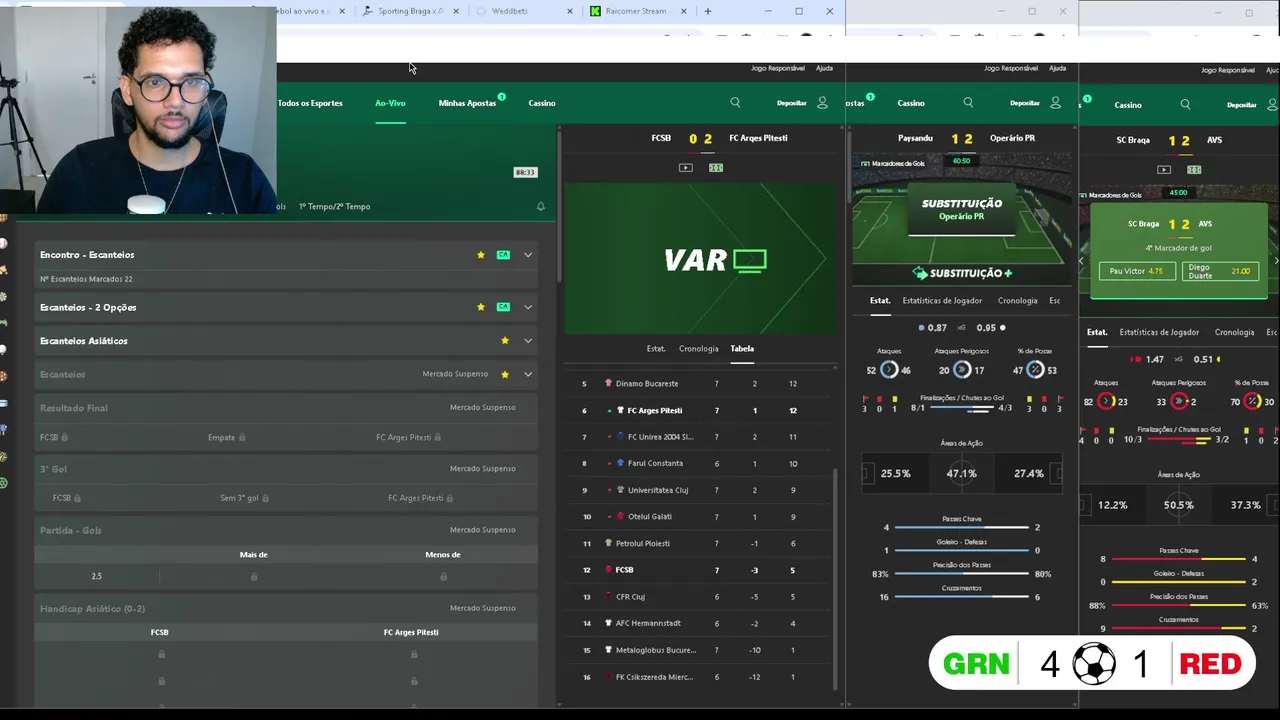Select CFR Cluj row in table
1280x720 pixels.
(700, 597)
